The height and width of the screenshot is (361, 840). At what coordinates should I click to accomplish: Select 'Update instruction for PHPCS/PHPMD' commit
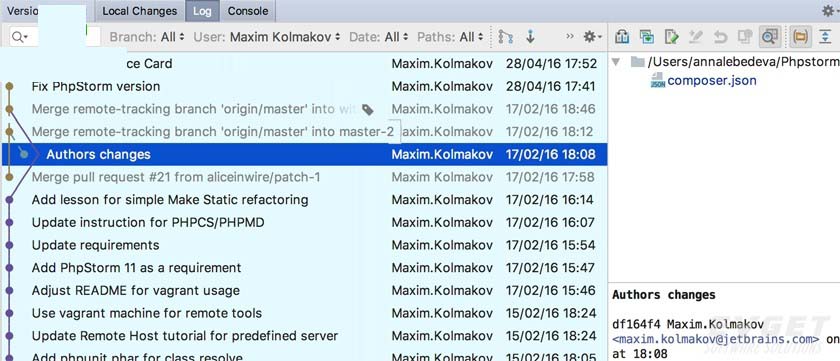304,222
